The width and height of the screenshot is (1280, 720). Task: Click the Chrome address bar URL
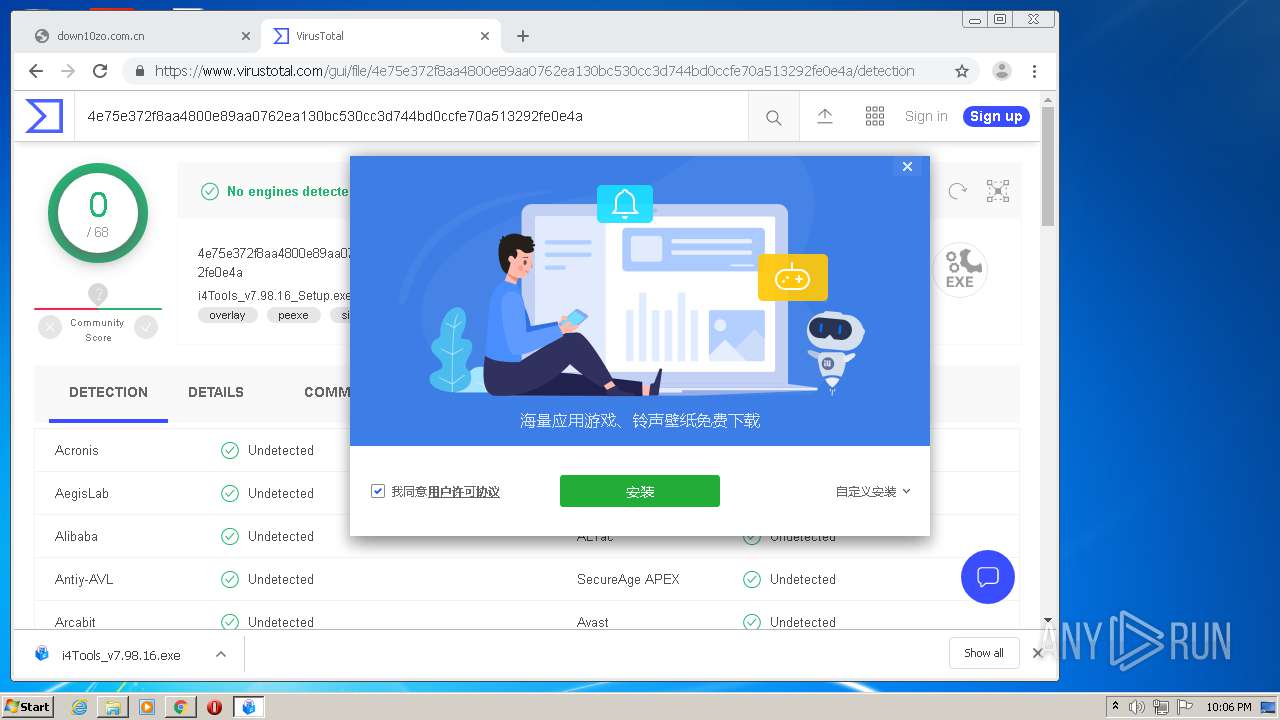(x=535, y=71)
